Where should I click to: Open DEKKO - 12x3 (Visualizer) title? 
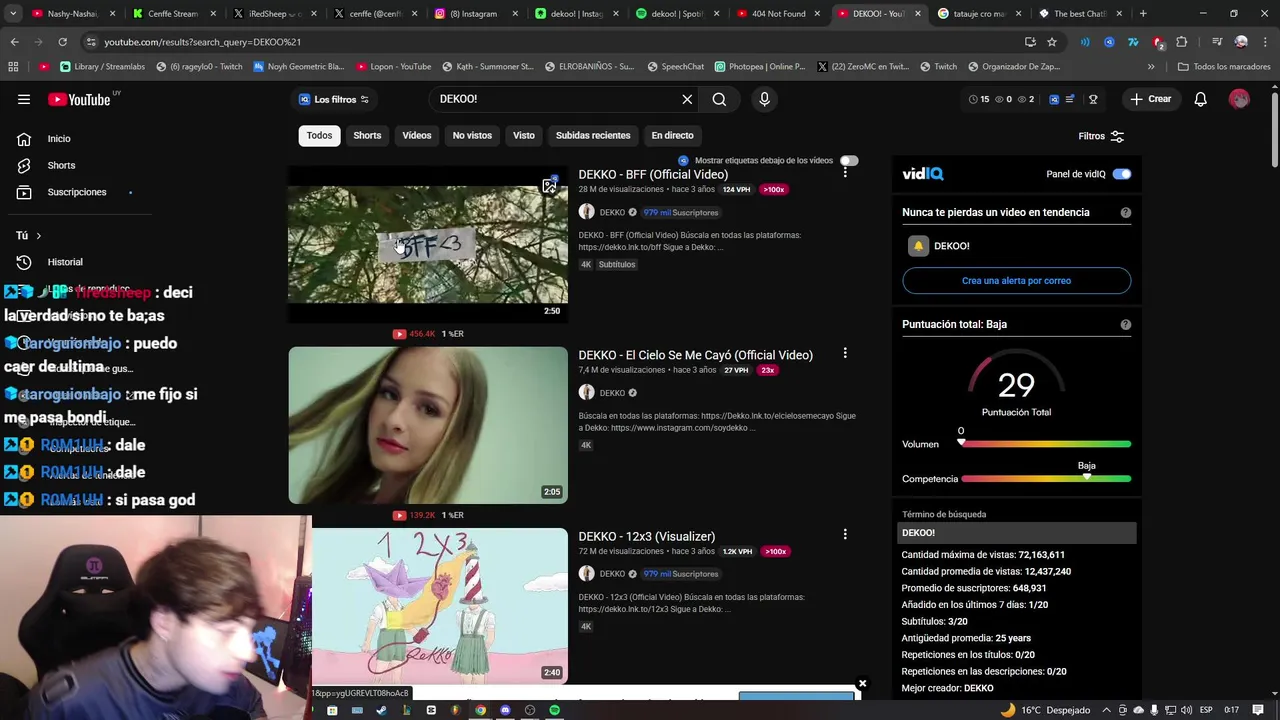pos(646,536)
